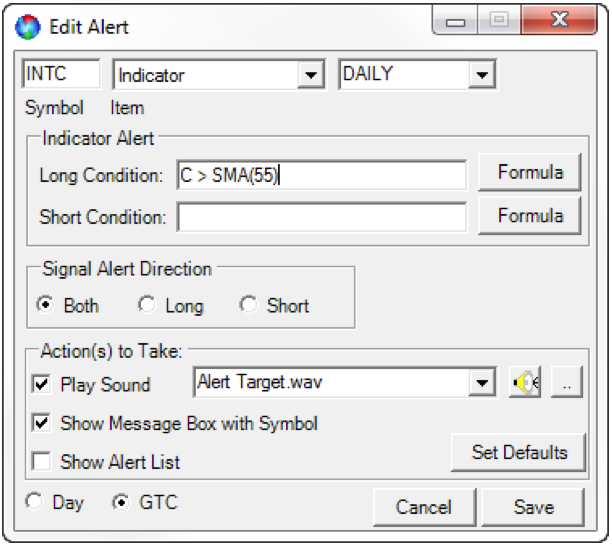The image size is (612, 547).
Task: Choose the Short signal direction radio
Action: point(248,305)
